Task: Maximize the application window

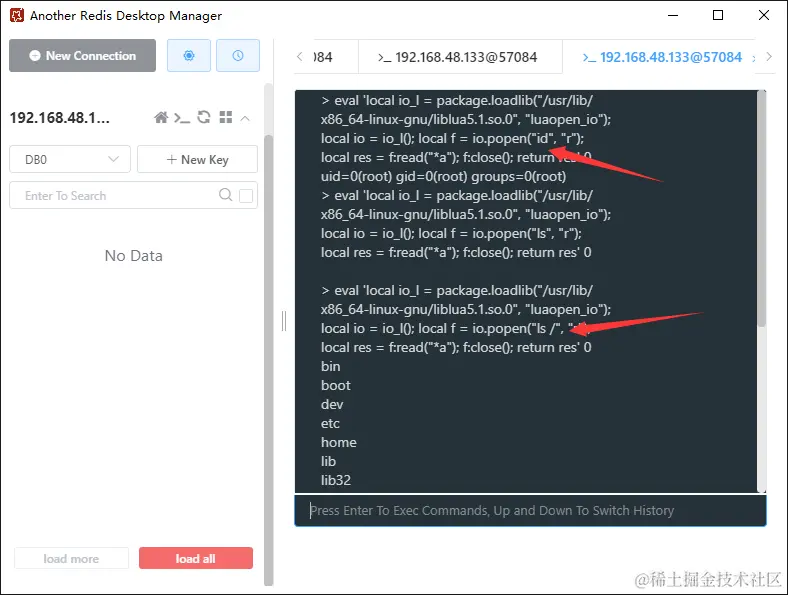Action: (718, 15)
